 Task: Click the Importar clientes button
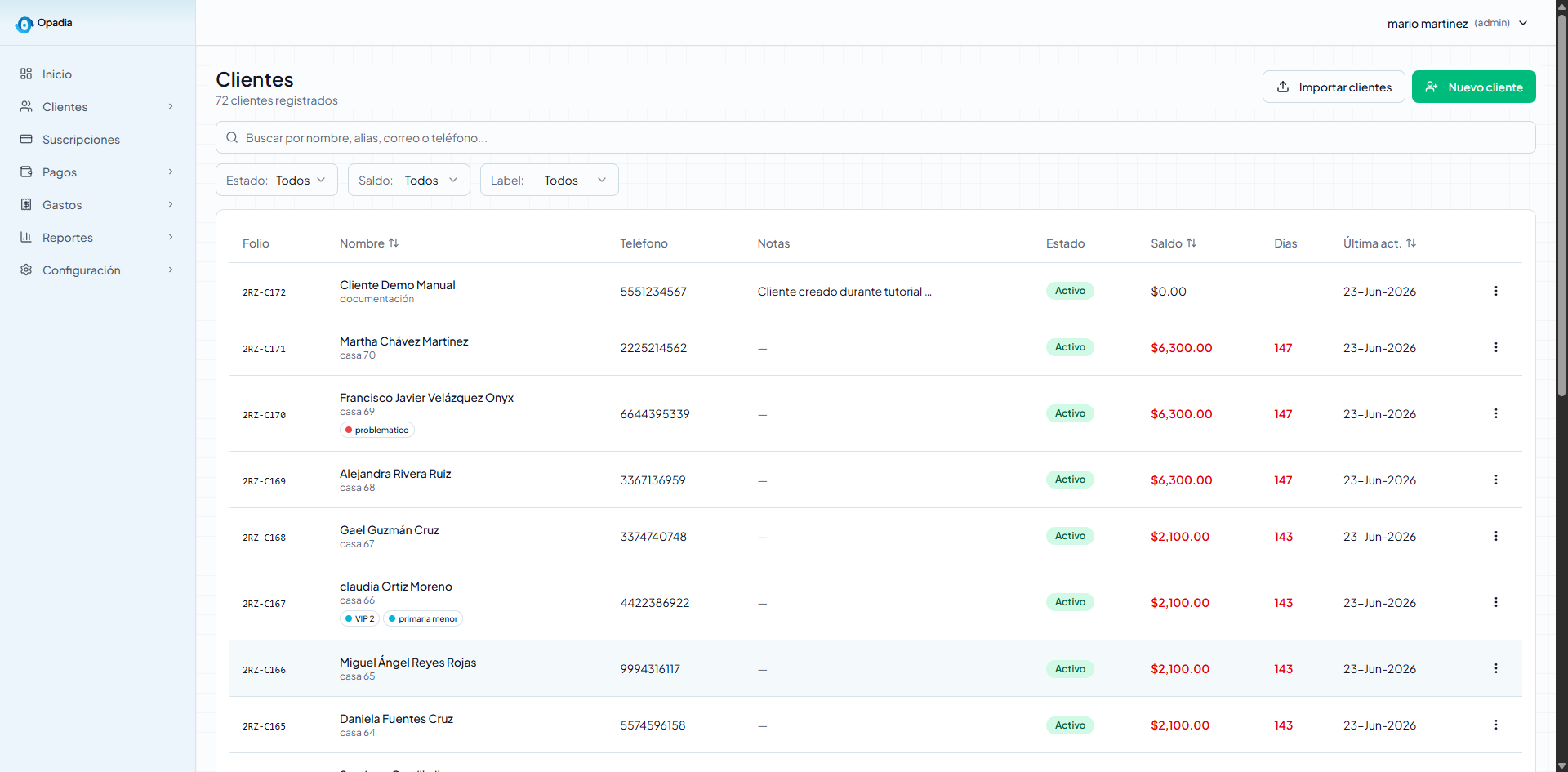[x=1334, y=87]
